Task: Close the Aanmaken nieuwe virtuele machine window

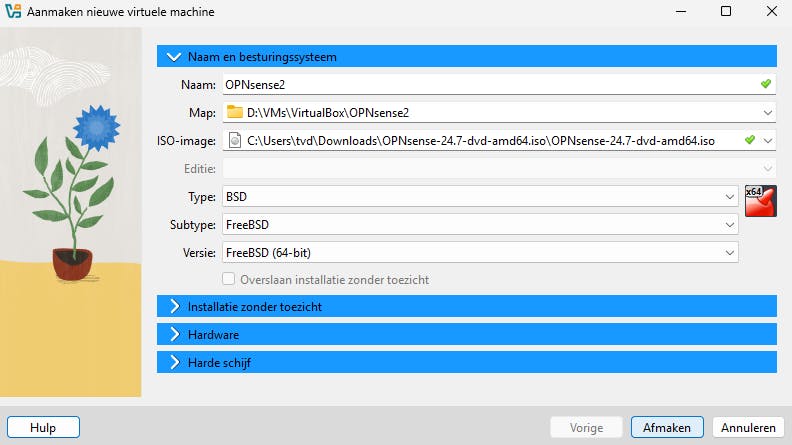Action: (772, 11)
